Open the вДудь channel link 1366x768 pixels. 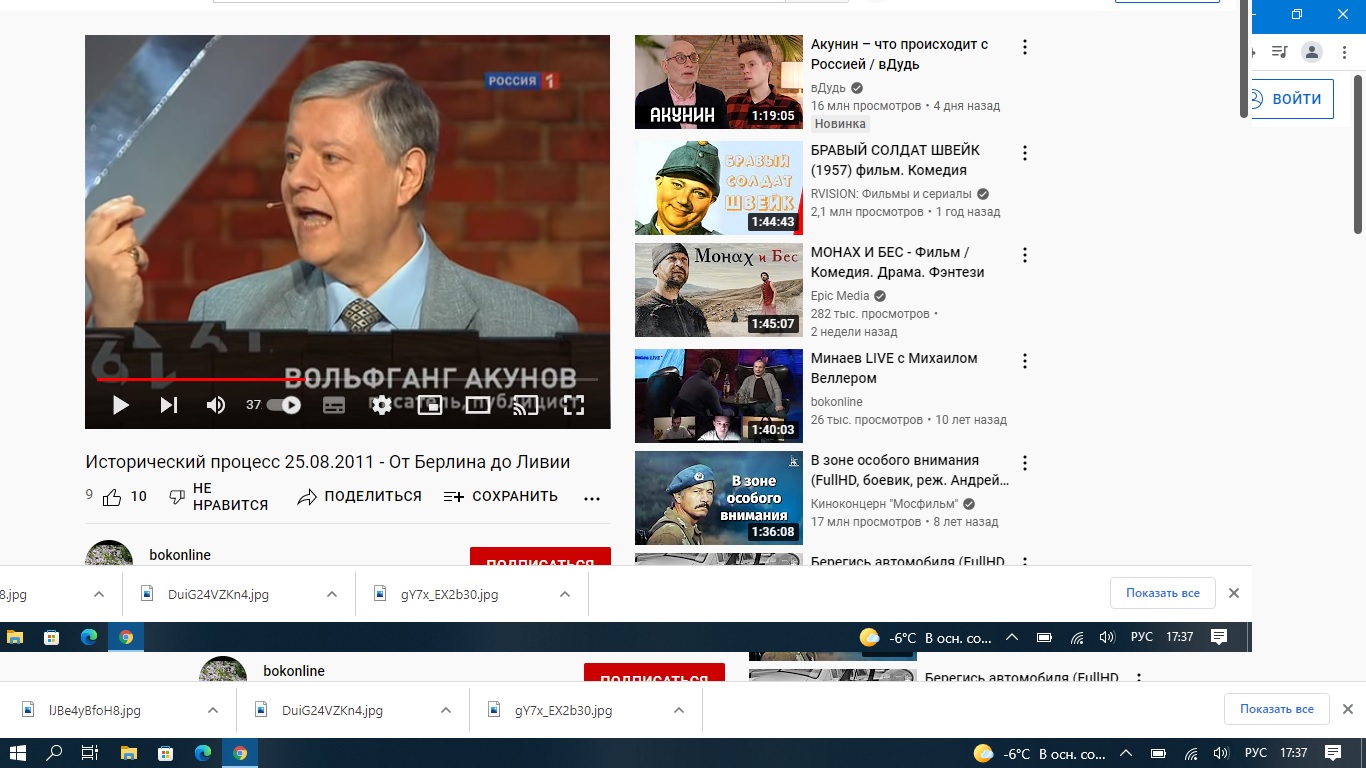pos(828,88)
